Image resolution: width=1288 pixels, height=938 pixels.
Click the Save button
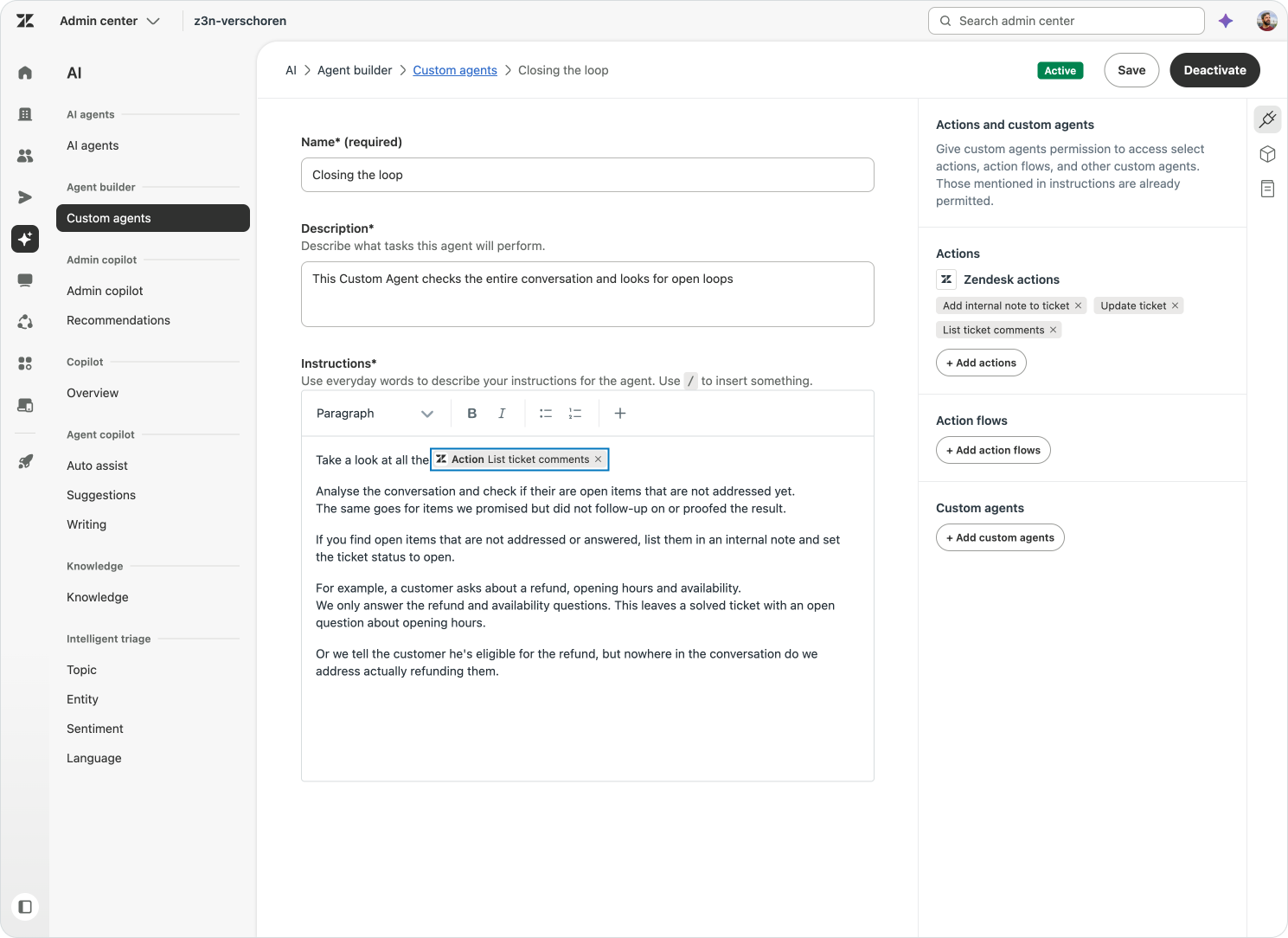coord(1131,70)
